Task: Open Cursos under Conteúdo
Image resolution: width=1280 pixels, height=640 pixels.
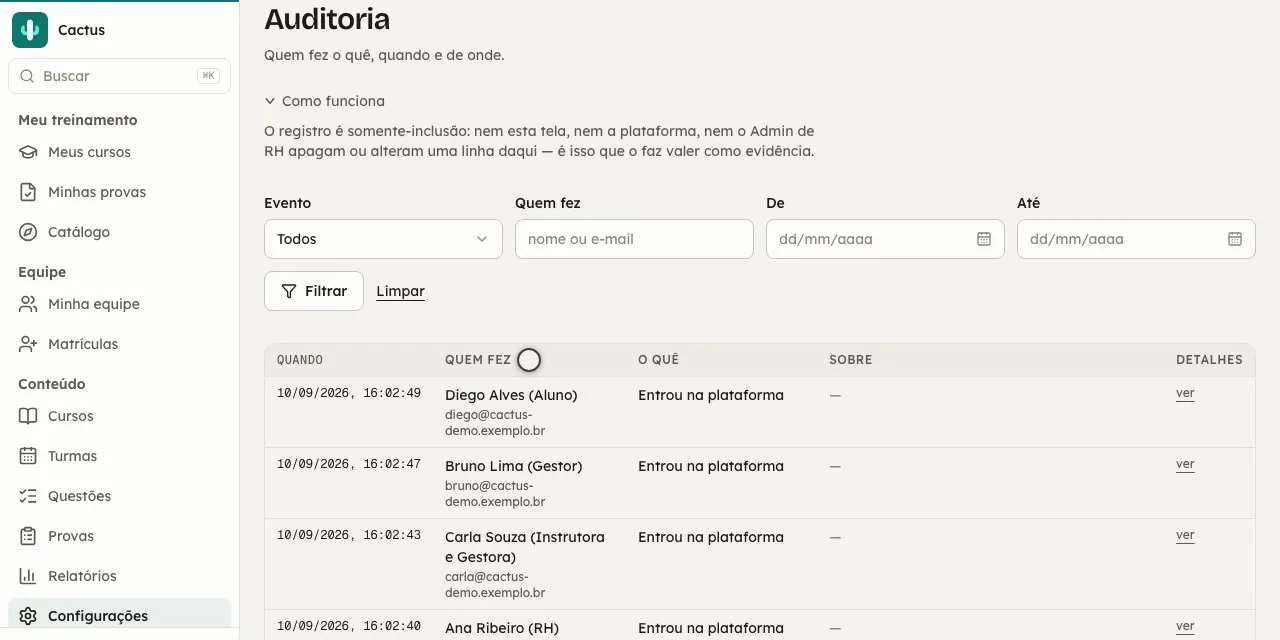Action: tap(119, 416)
